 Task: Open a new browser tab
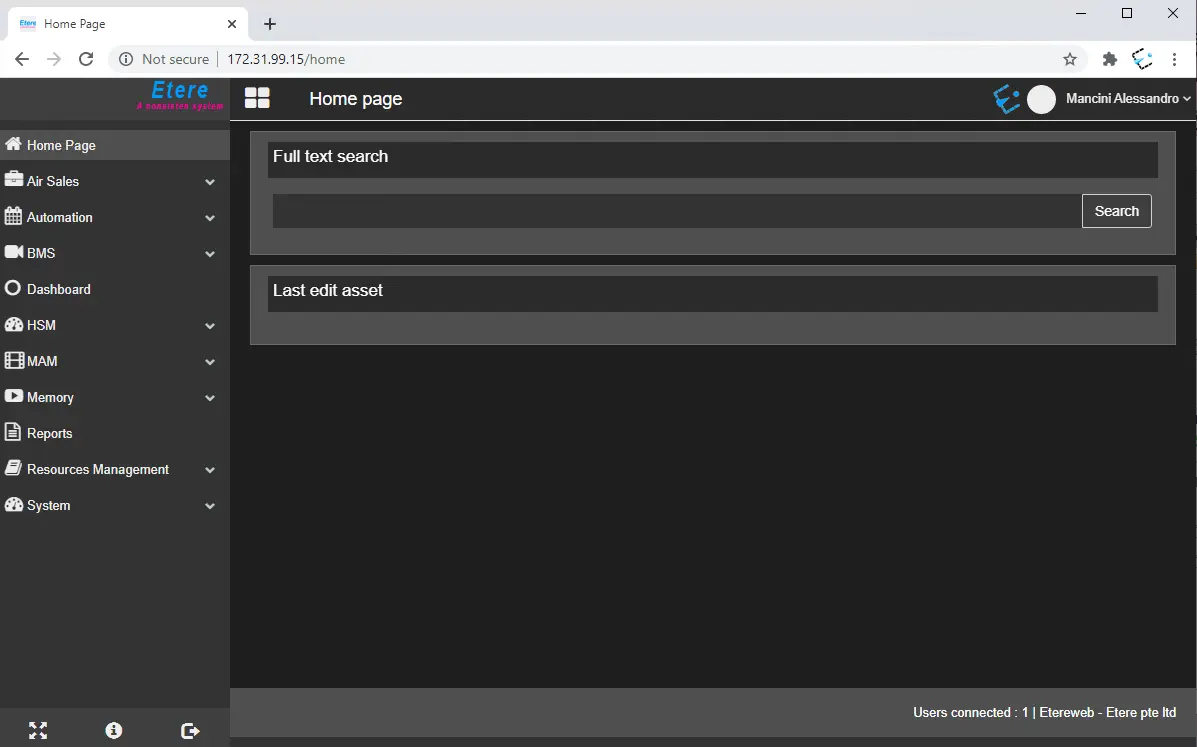[x=269, y=24]
